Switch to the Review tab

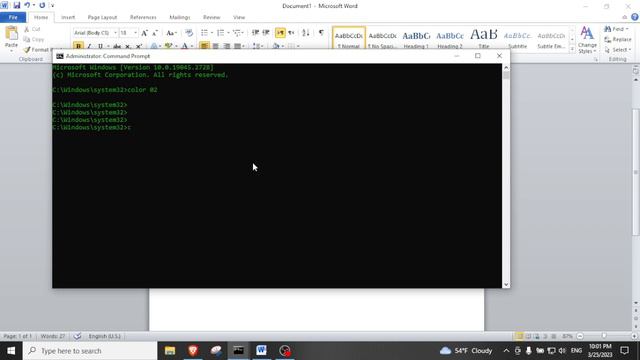(x=211, y=17)
